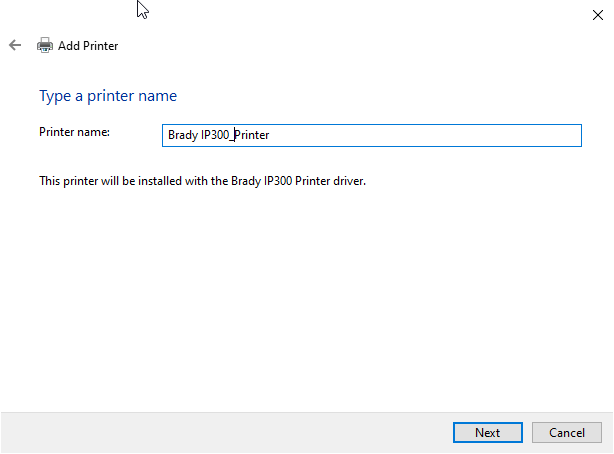The image size is (614, 454).
Task: Click blank white area below driver description
Action: [300, 300]
